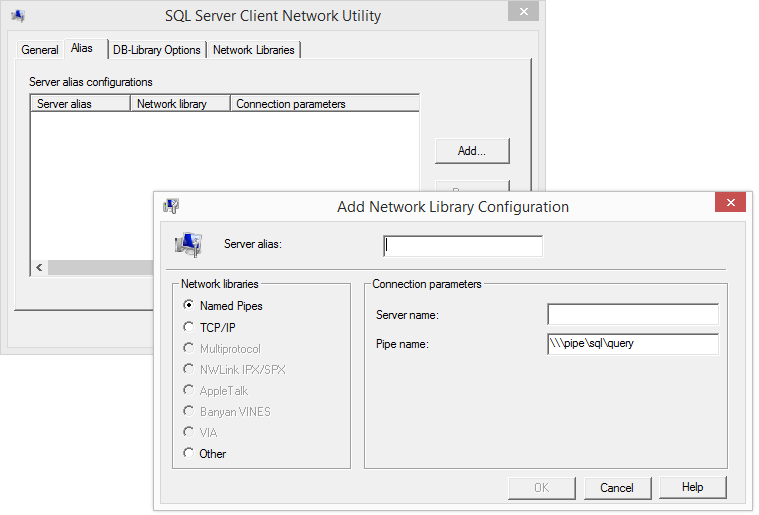Focus the Server alias text field
The width and height of the screenshot is (759, 515).
coord(463,246)
